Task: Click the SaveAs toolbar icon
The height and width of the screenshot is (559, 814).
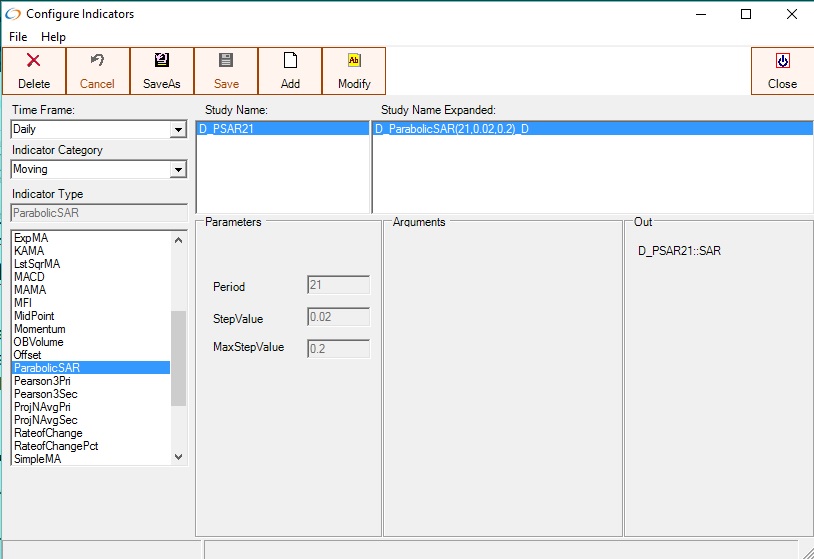Action: click(x=161, y=61)
